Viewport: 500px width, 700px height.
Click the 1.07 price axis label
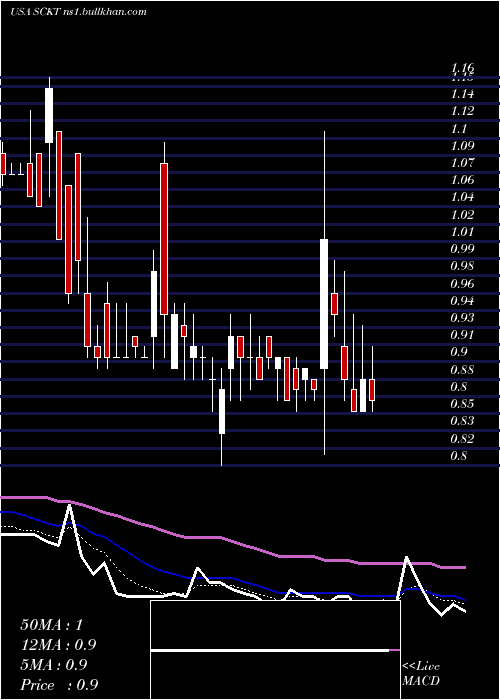coord(462,163)
